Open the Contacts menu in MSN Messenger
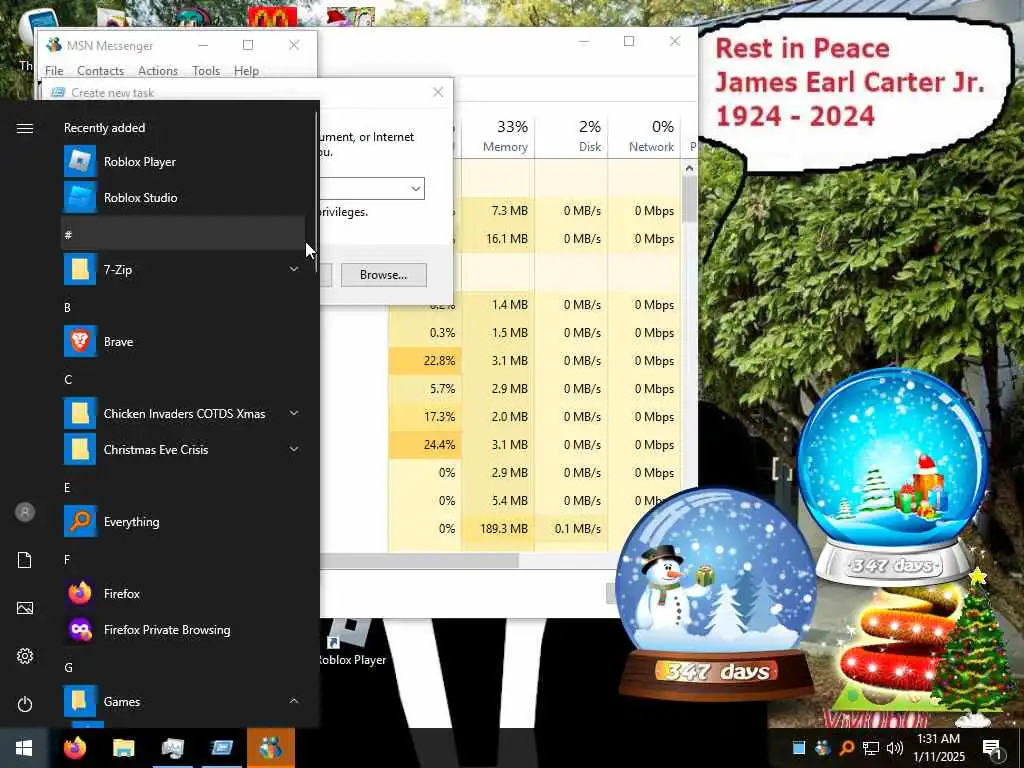 pos(101,71)
